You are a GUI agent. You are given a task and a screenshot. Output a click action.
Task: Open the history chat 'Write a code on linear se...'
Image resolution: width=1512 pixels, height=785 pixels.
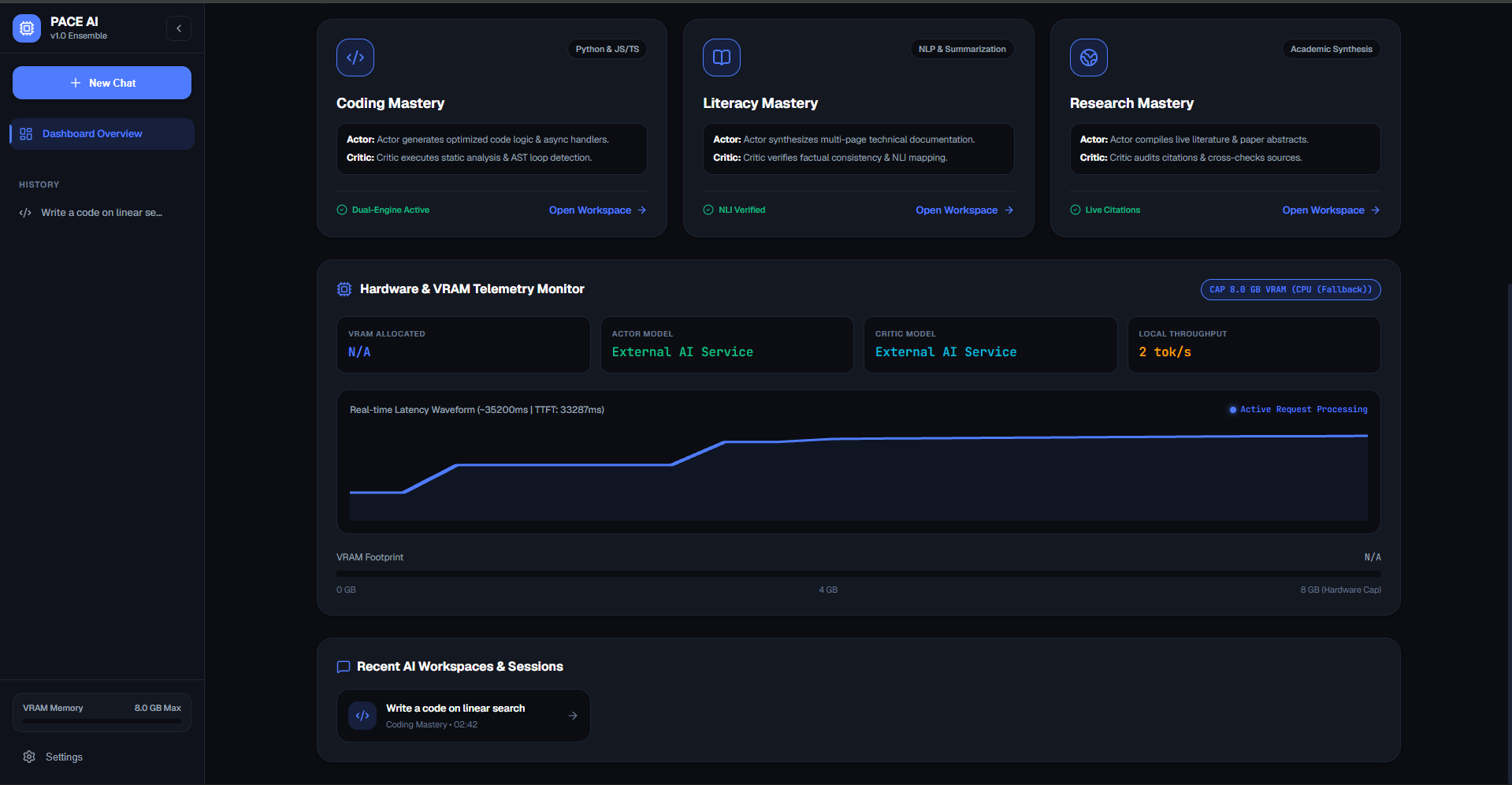(102, 213)
